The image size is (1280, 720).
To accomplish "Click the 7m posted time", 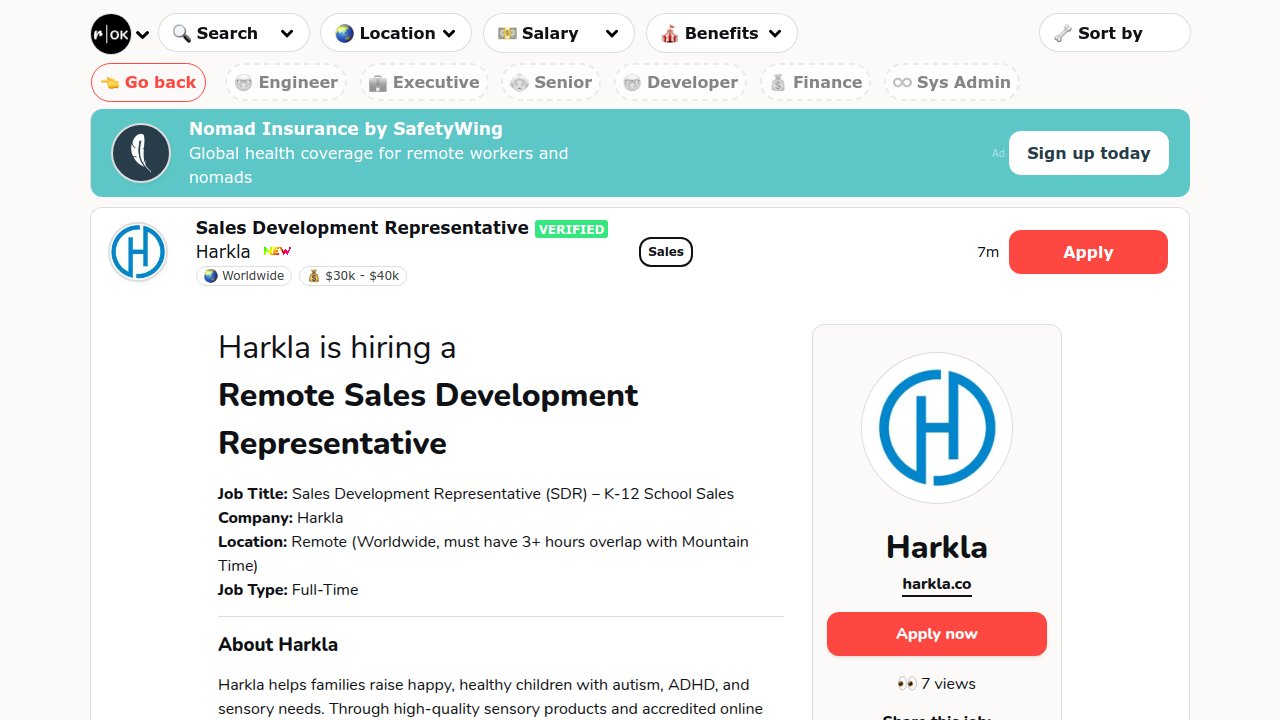I will coord(988,252).
